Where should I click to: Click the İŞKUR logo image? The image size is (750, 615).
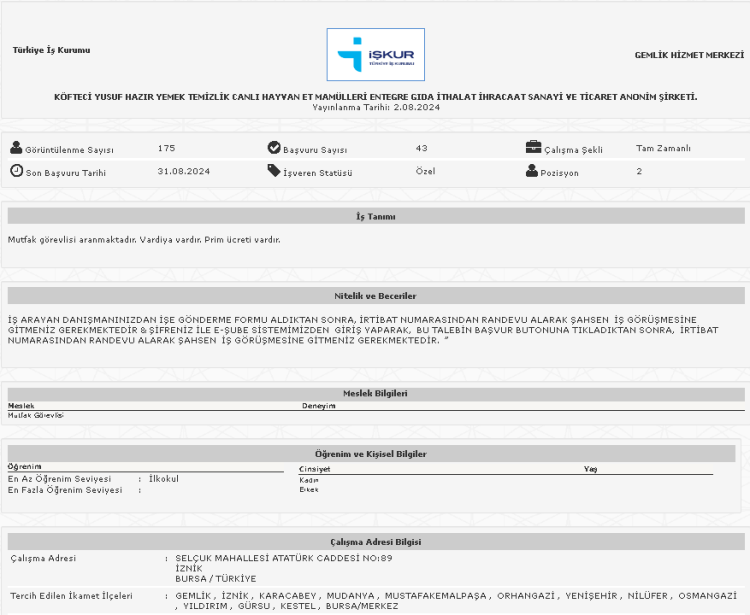tap(375, 54)
